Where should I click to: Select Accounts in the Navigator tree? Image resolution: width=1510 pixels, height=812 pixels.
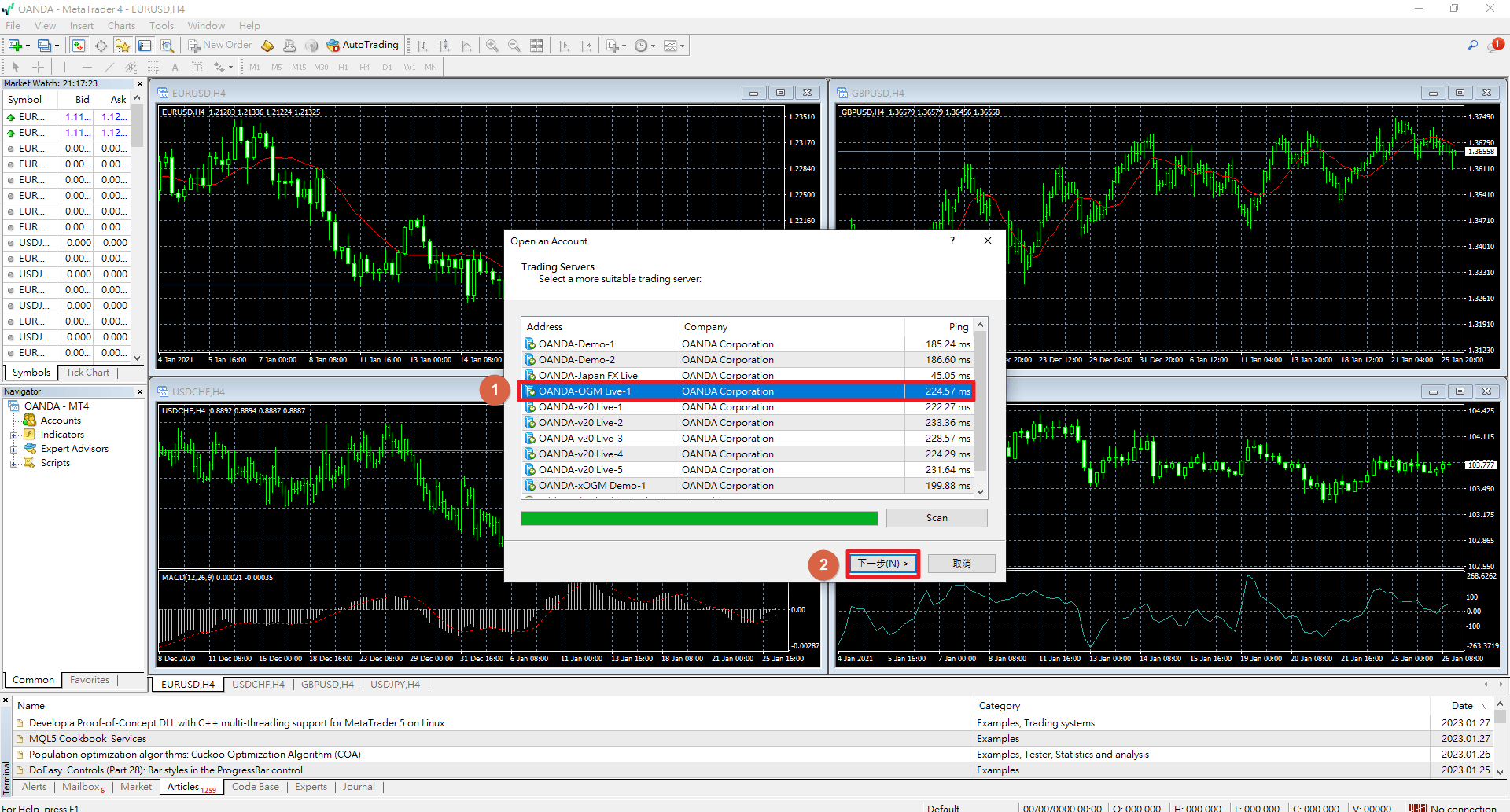(x=61, y=421)
